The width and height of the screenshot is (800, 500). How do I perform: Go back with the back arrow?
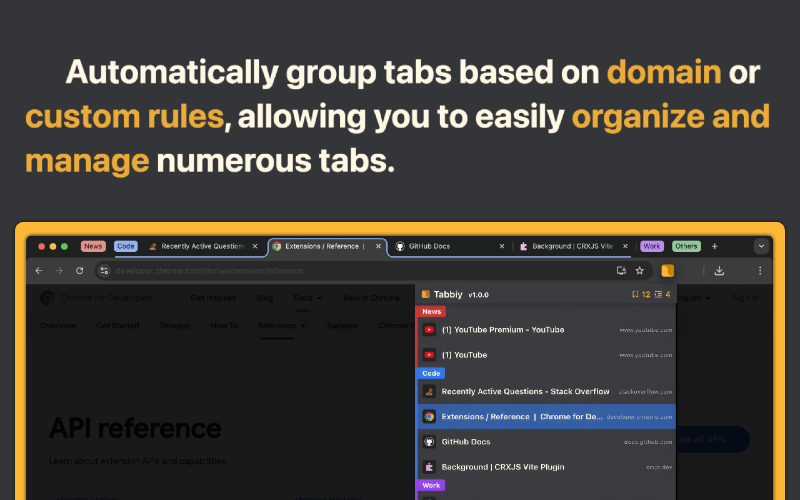[x=39, y=271]
